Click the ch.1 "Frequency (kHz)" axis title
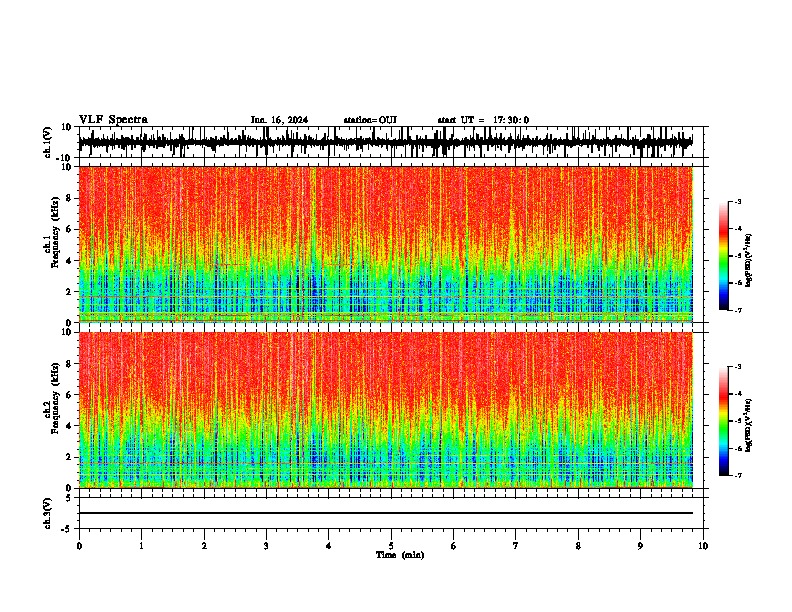792x612 pixels. pyautogui.click(x=55, y=233)
